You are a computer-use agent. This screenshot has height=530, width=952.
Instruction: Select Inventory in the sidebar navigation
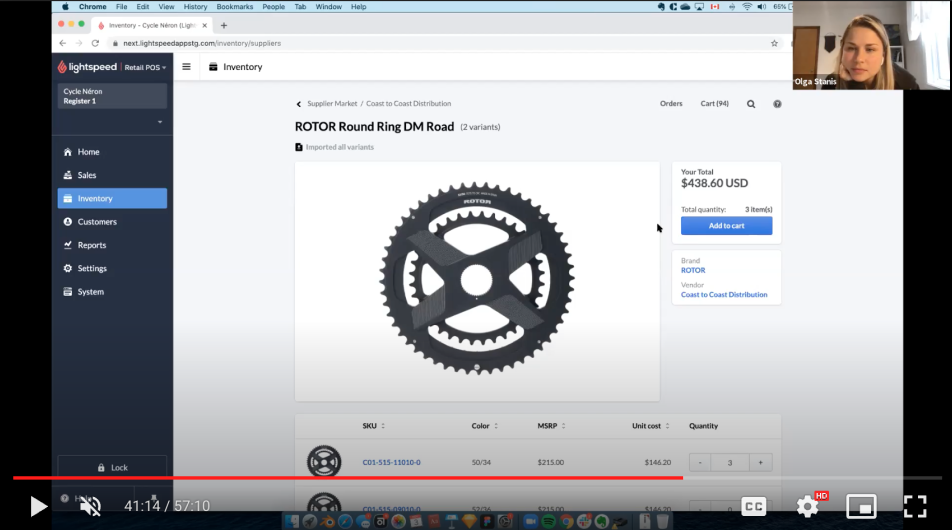point(112,199)
